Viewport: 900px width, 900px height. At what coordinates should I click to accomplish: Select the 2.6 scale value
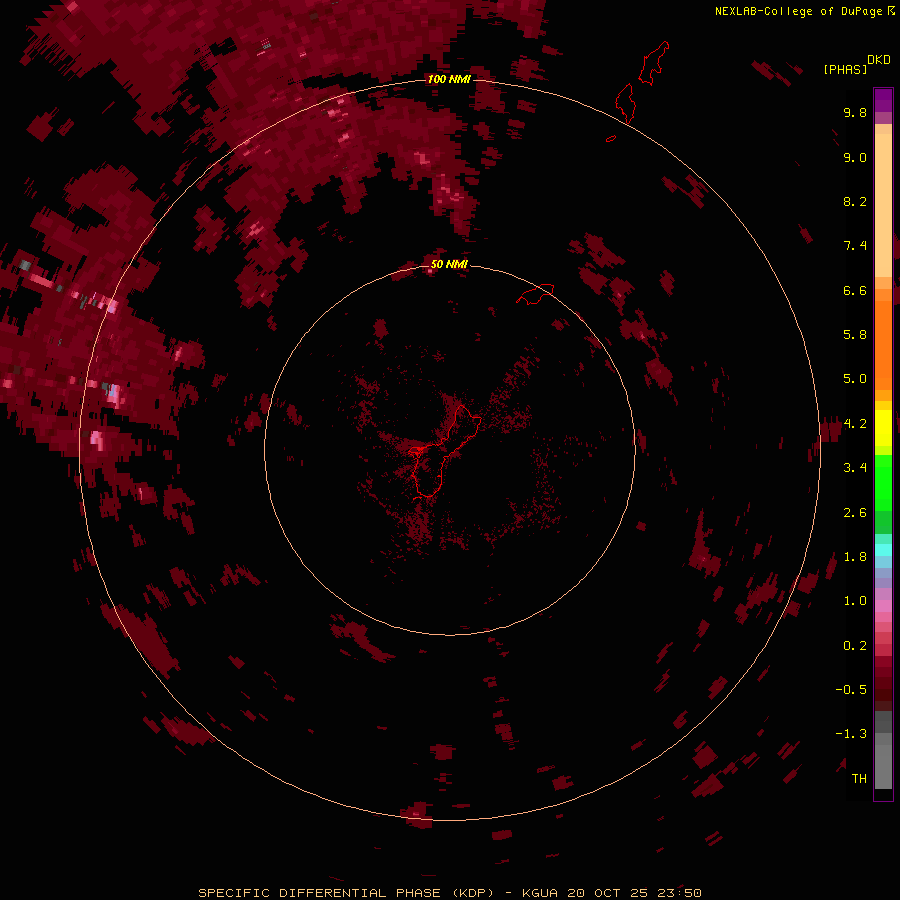tap(855, 513)
